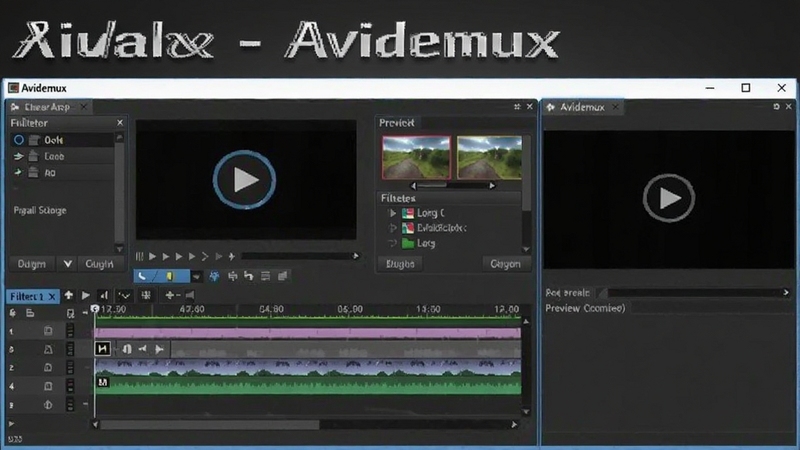Click the stacked layers icon at the end of the editing toolbar
Screen dimensions: 800x450
283,276
